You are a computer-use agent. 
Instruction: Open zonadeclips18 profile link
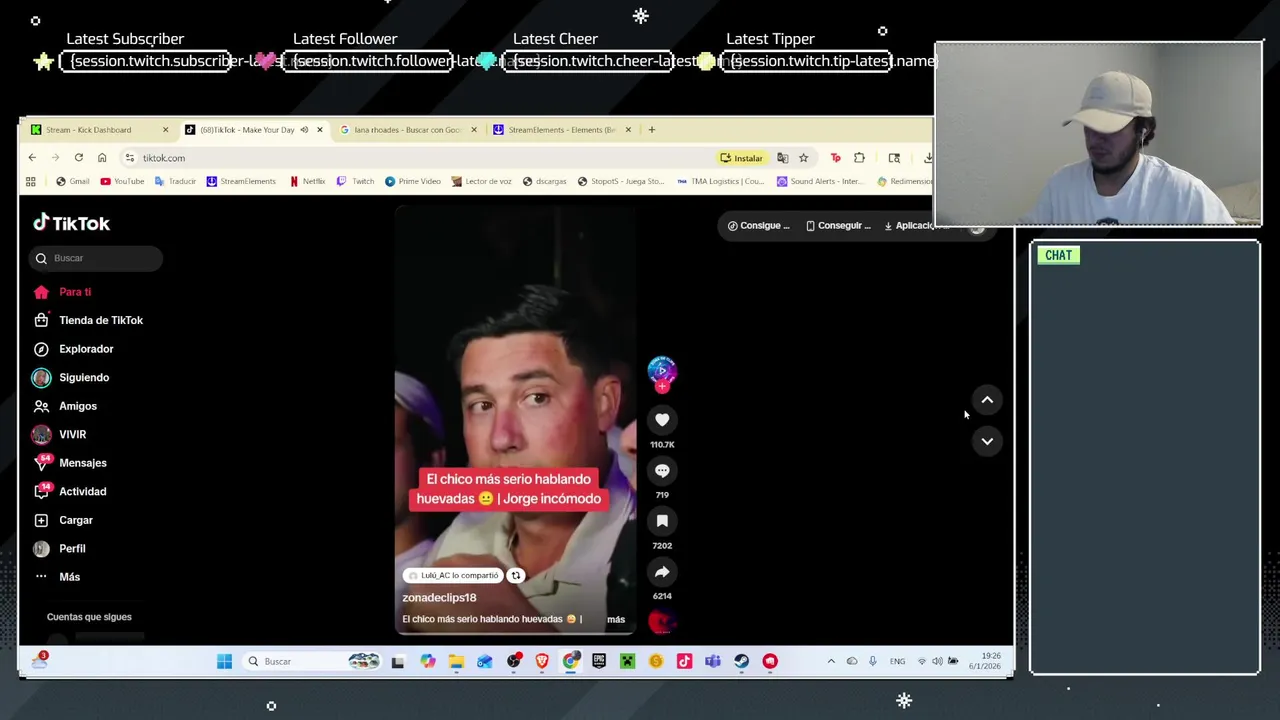(x=439, y=598)
